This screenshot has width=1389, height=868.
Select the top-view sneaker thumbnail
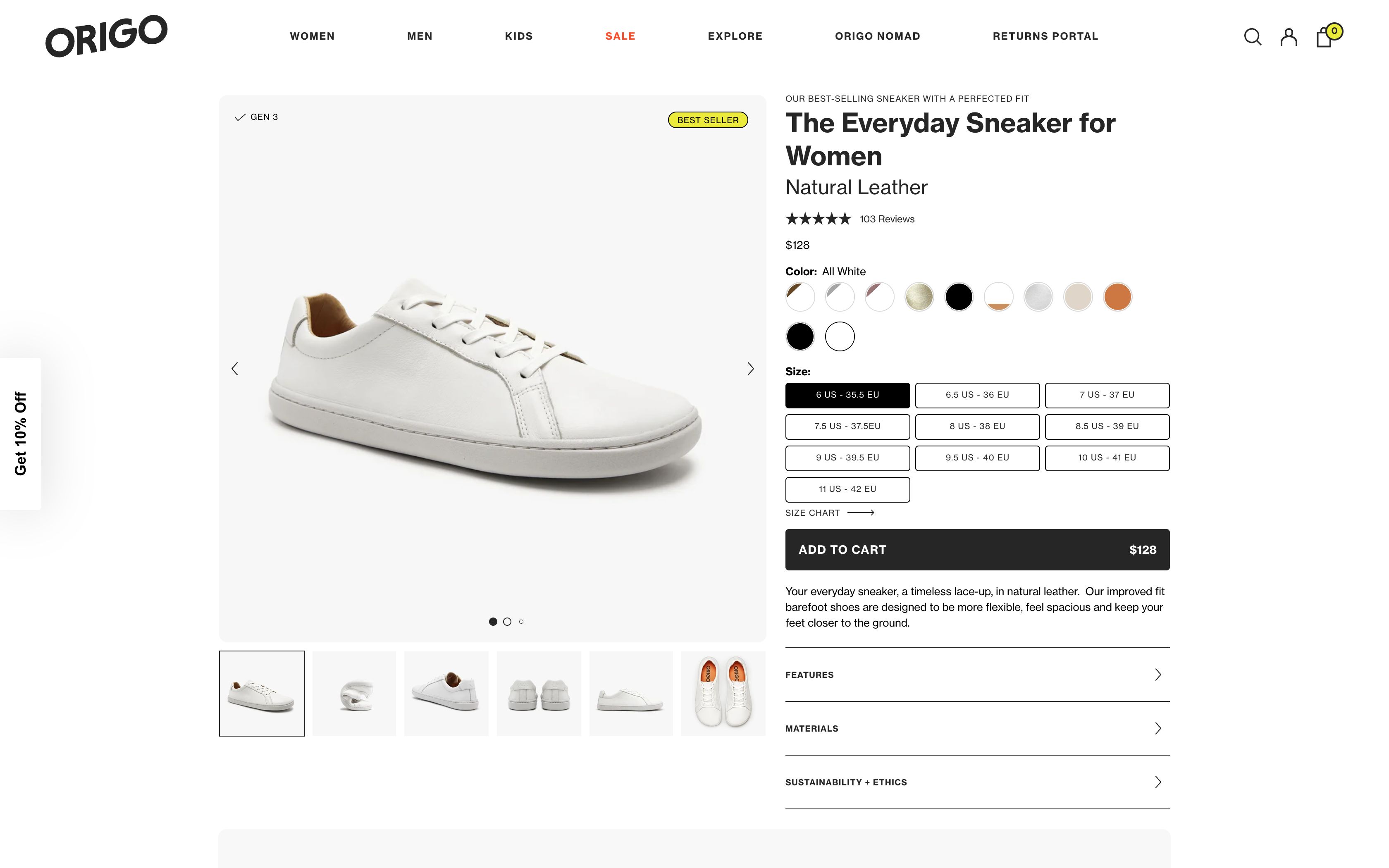(723, 693)
